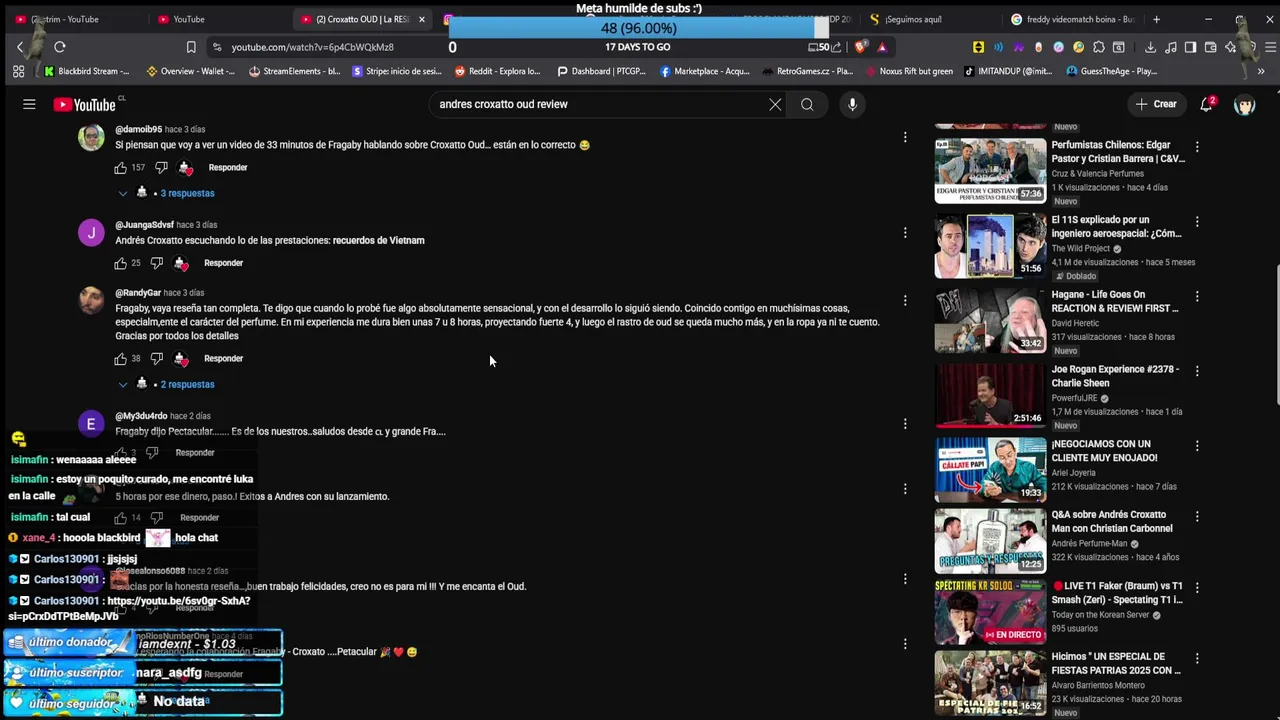This screenshot has width=1280, height=720.
Task: Open Brave Shields lion icon
Action: pos(861,47)
